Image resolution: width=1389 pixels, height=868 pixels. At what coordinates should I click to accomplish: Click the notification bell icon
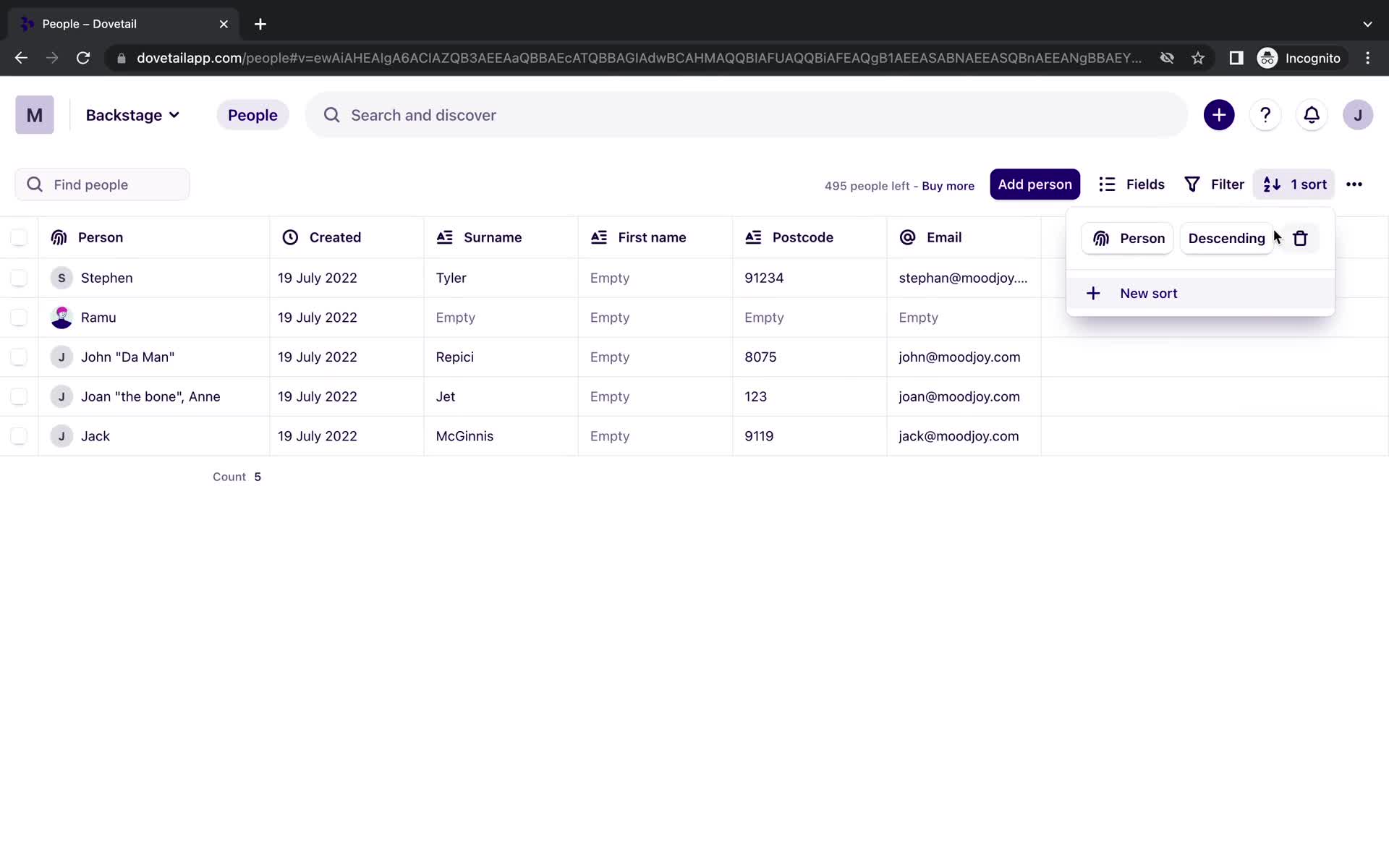(1311, 115)
